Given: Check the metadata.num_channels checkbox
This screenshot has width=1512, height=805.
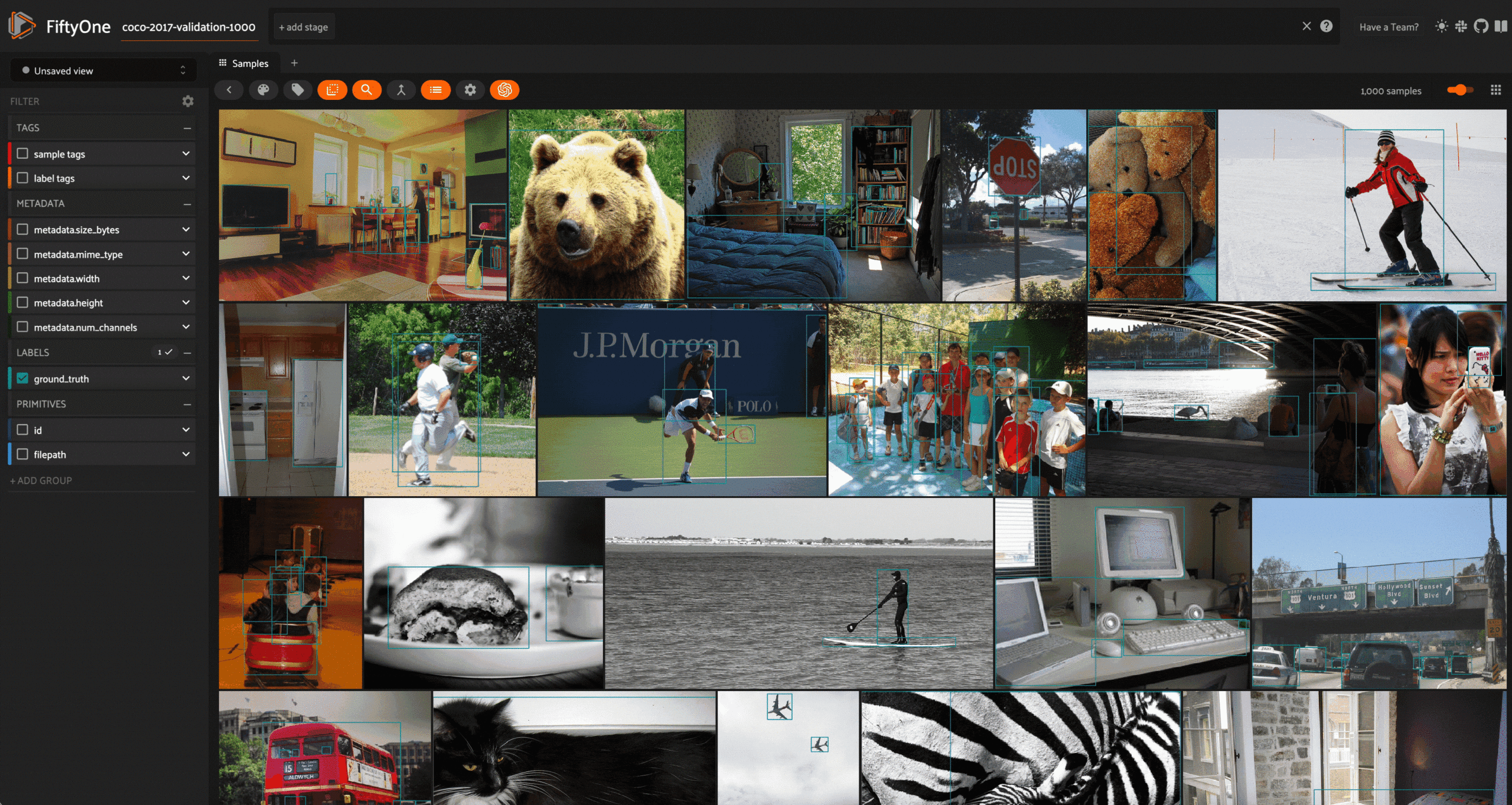Looking at the screenshot, I should tap(22, 327).
